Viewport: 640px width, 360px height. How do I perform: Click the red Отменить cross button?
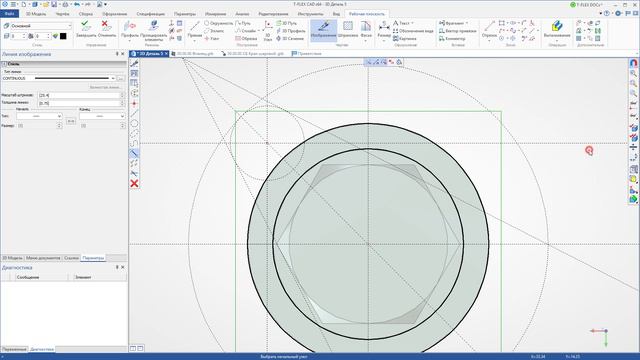pyautogui.click(x=107, y=29)
